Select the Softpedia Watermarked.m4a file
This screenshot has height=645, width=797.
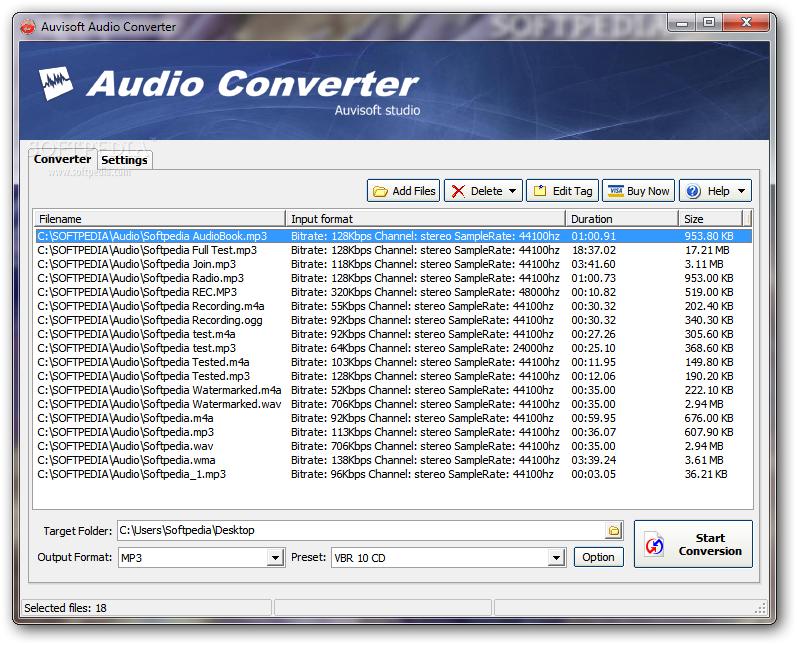[159, 390]
